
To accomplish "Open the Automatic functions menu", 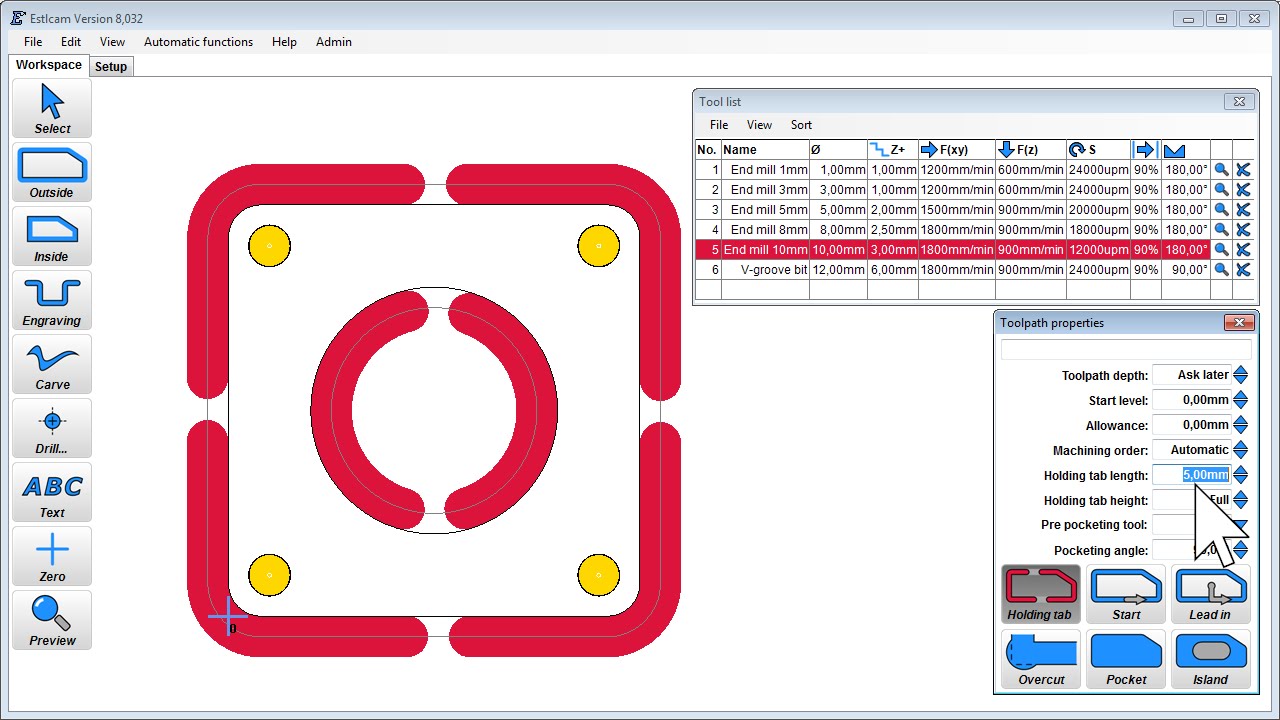I will [x=198, y=42].
